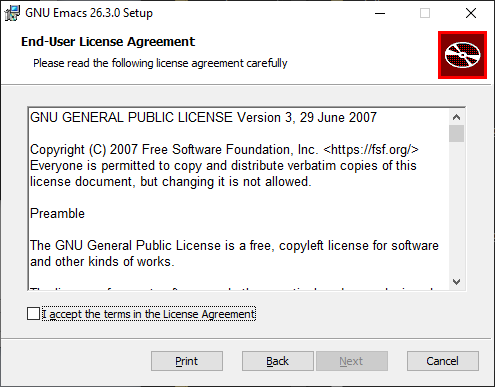Click the 'I accept the terms' label text
The height and width of the screenshot is (387, 495).
tap(149, 314)
